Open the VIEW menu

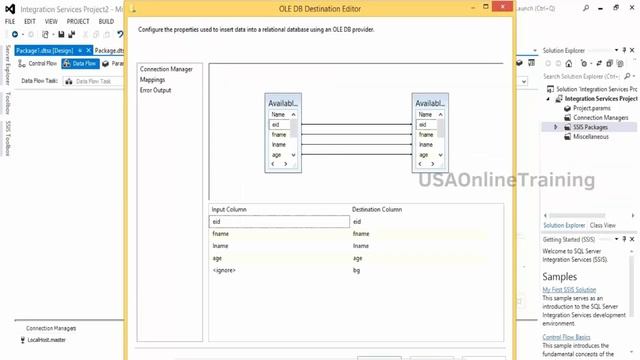pos(51,21)
